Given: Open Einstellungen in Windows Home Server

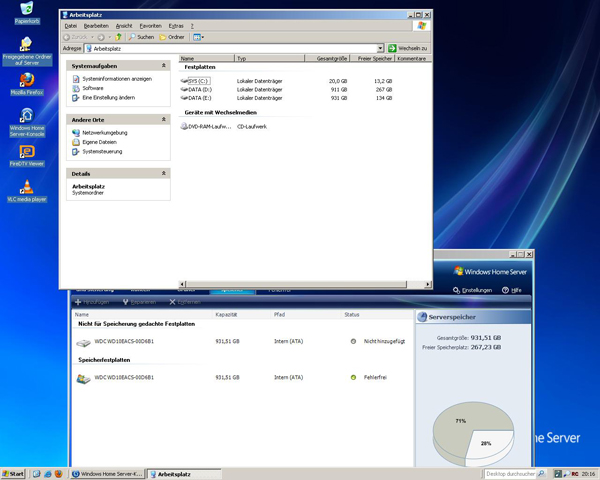Looking at the screenshot, I should click(473, 290).
